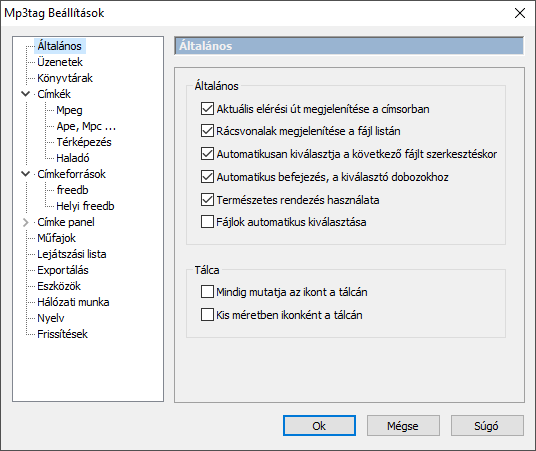Cancel with the Mégse button
This screenshot has height=451, width=536.
point(403,426)
